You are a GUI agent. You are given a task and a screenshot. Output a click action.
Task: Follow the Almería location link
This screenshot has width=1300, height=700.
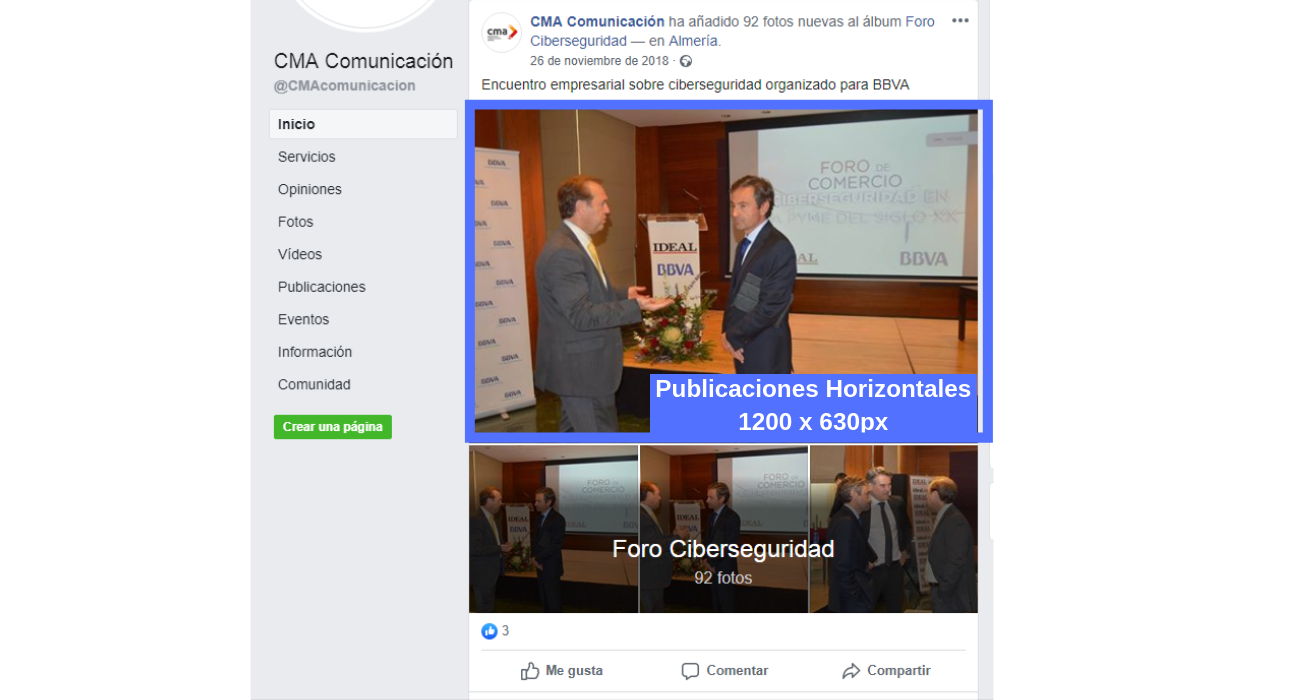pos(693,41)
